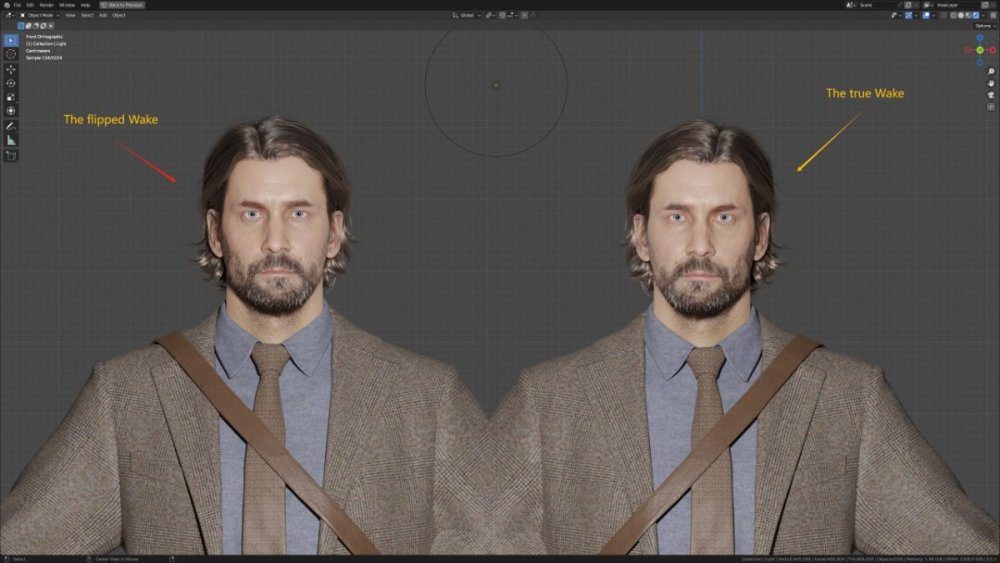The height and width of the screenshot is (563, 1000).
Task: Choose the Scale tool
Action: (11, 97)
